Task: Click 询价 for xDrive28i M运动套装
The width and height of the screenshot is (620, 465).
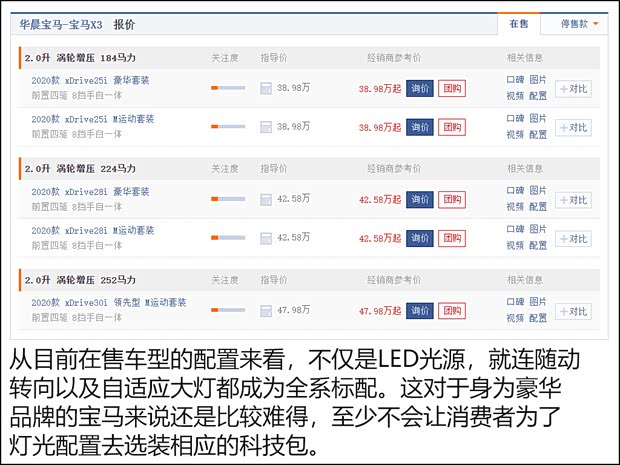Action: [x=420, y=238]
